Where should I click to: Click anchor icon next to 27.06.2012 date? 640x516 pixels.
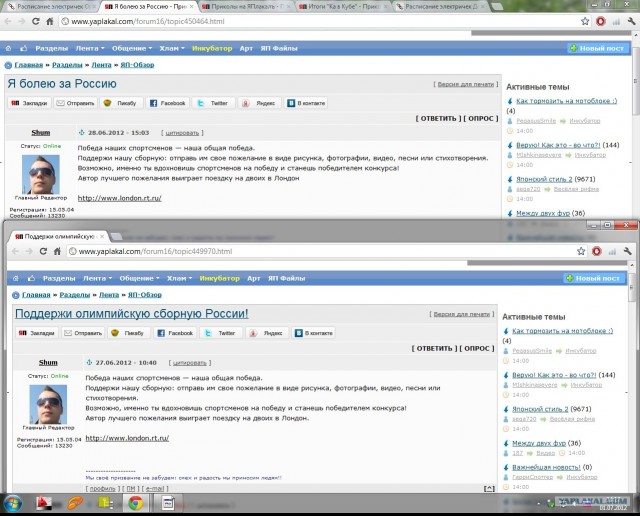coord(89,363)
